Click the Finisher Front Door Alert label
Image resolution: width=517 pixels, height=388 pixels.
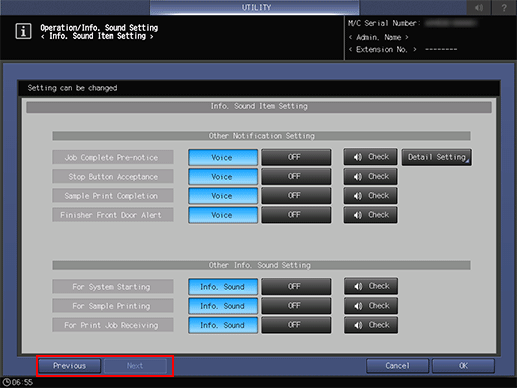(x=113, y=215)
